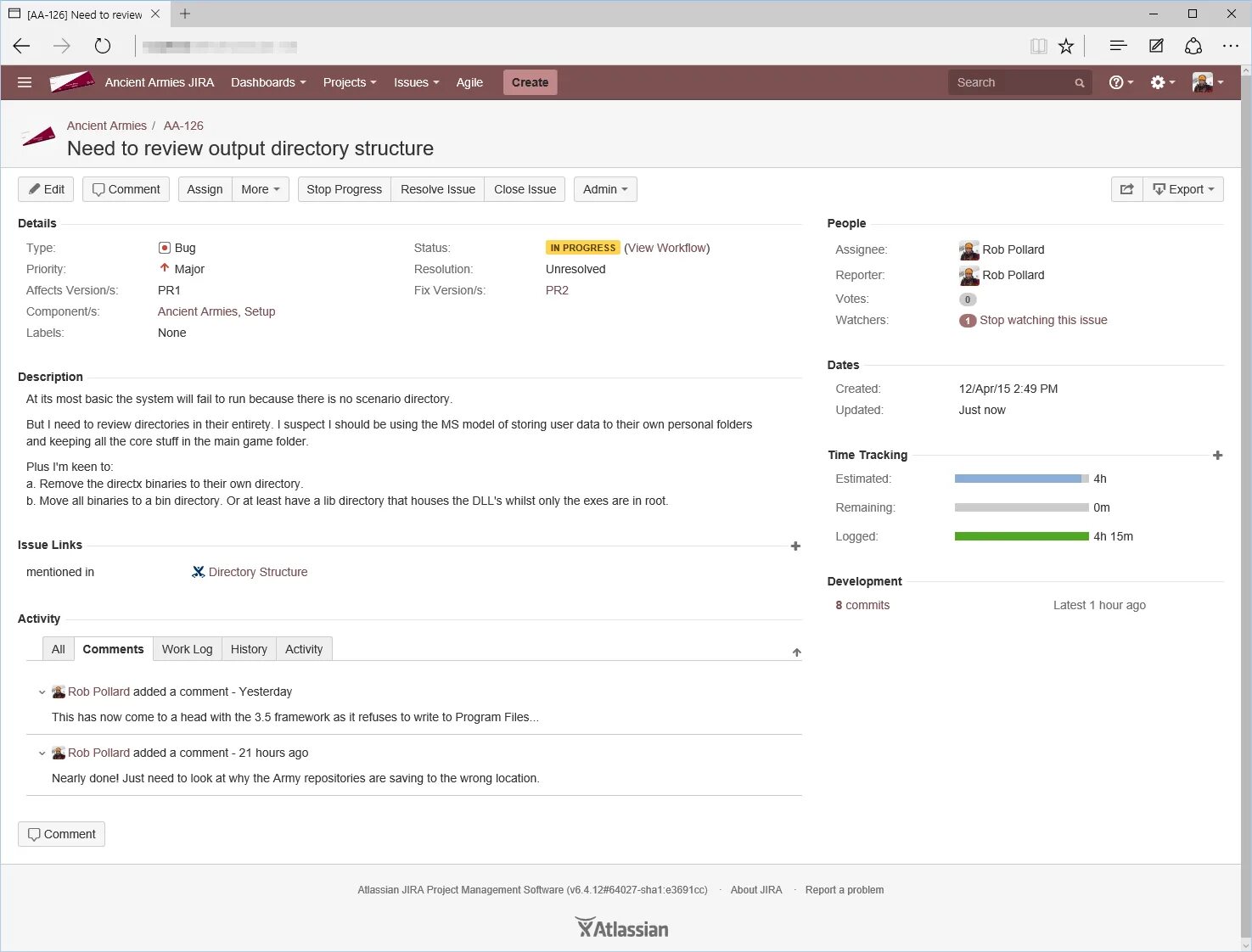Open the PR2 fix version link
This screenshot has width=1252, height=952.
[x=557, y=290]
